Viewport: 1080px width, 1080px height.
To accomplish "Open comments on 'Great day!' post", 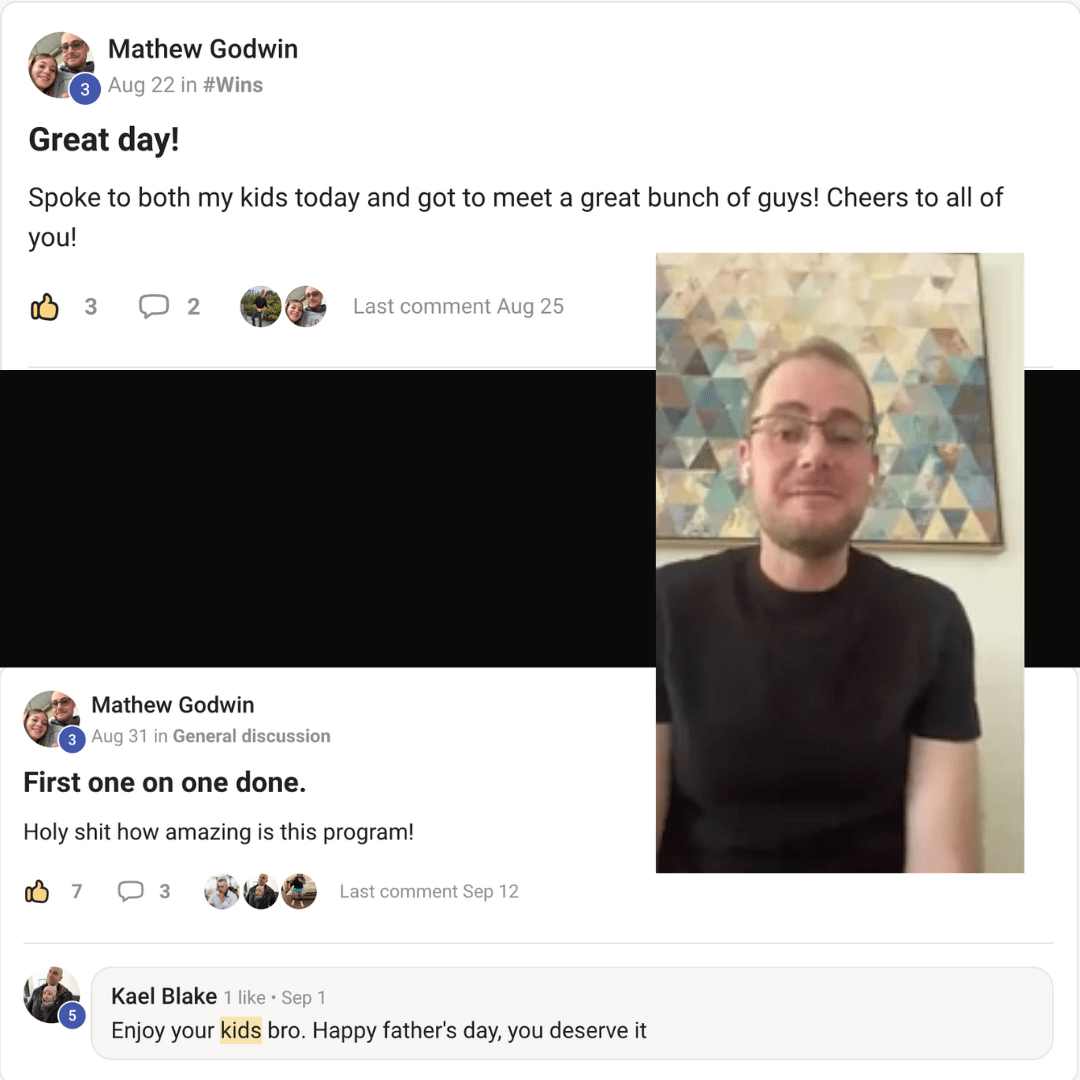I will (x=154, y=307).
